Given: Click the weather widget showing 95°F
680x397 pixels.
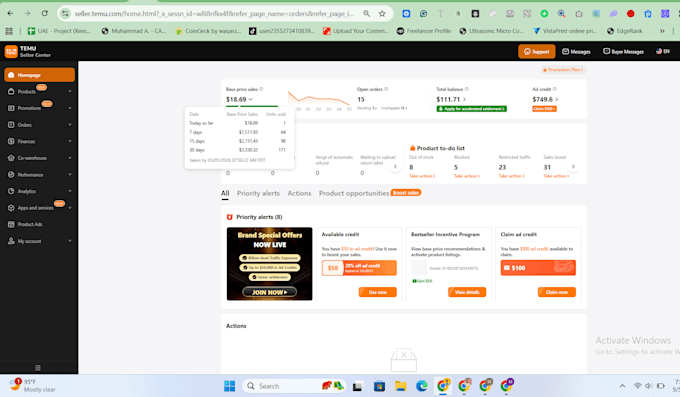Looking at the screenshot, I should [x=33, y=386].
